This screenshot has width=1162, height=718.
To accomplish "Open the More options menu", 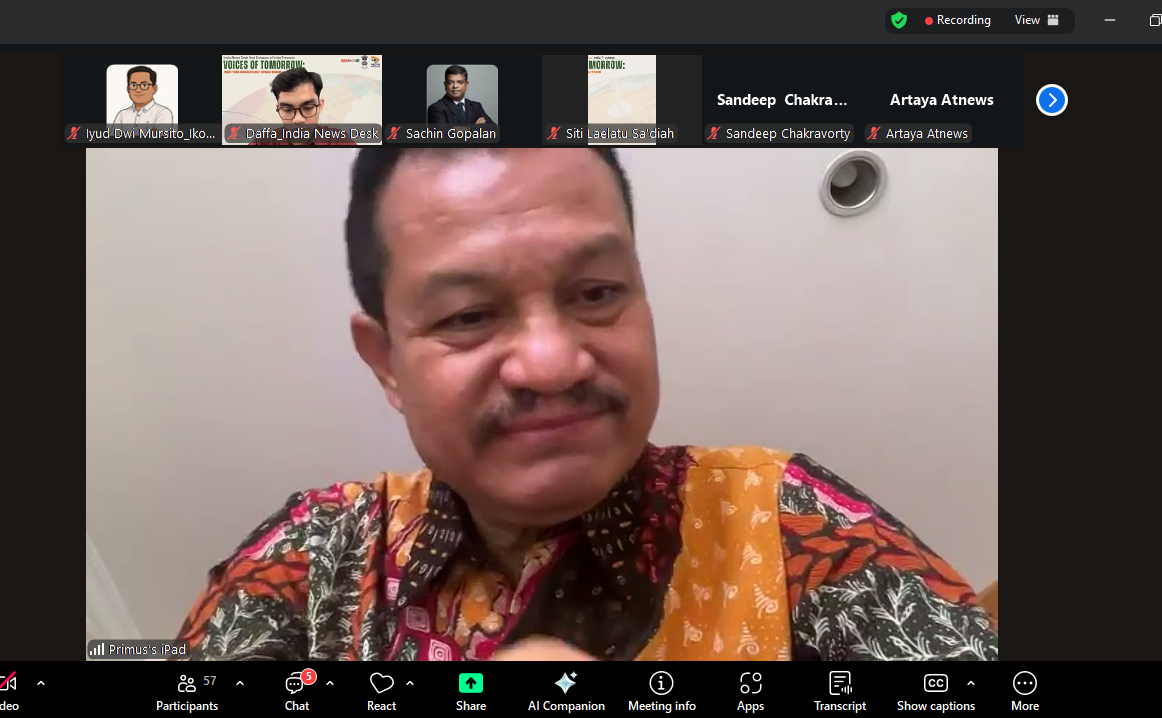I will (1025, 692).
